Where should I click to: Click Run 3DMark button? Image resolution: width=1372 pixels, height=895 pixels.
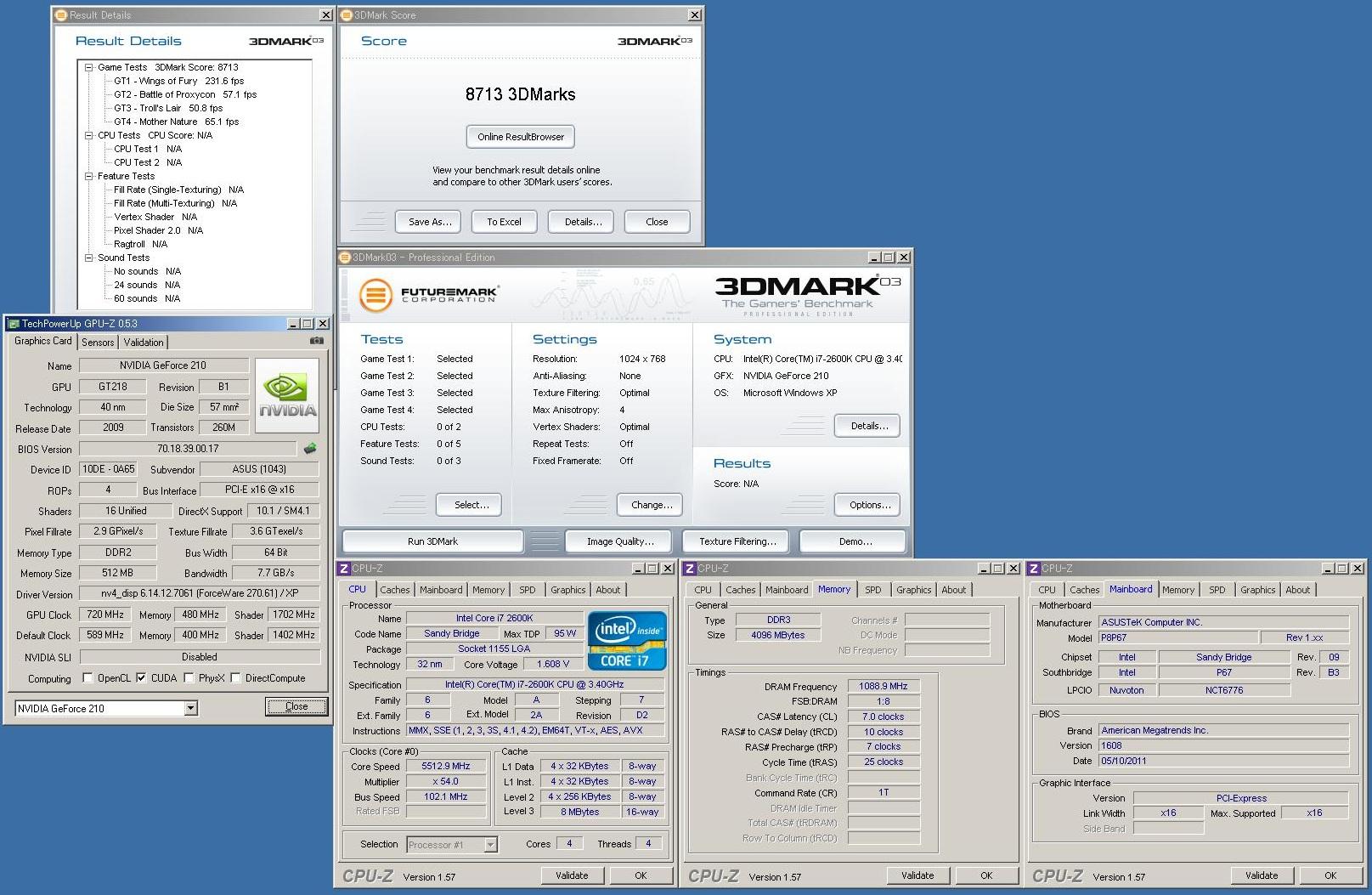(x=432, y=541)
